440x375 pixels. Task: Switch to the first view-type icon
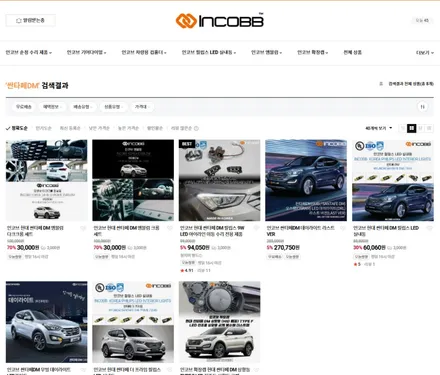click(x=403, y=128)
